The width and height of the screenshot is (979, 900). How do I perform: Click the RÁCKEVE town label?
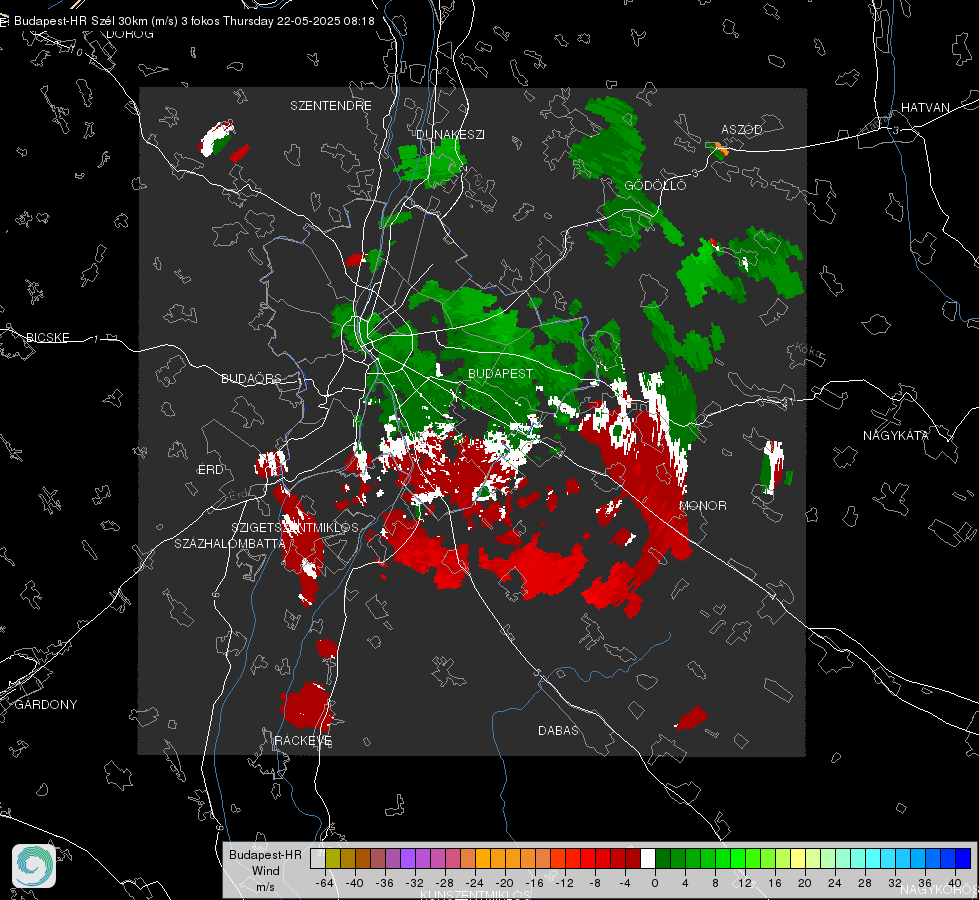pos(303,741)
